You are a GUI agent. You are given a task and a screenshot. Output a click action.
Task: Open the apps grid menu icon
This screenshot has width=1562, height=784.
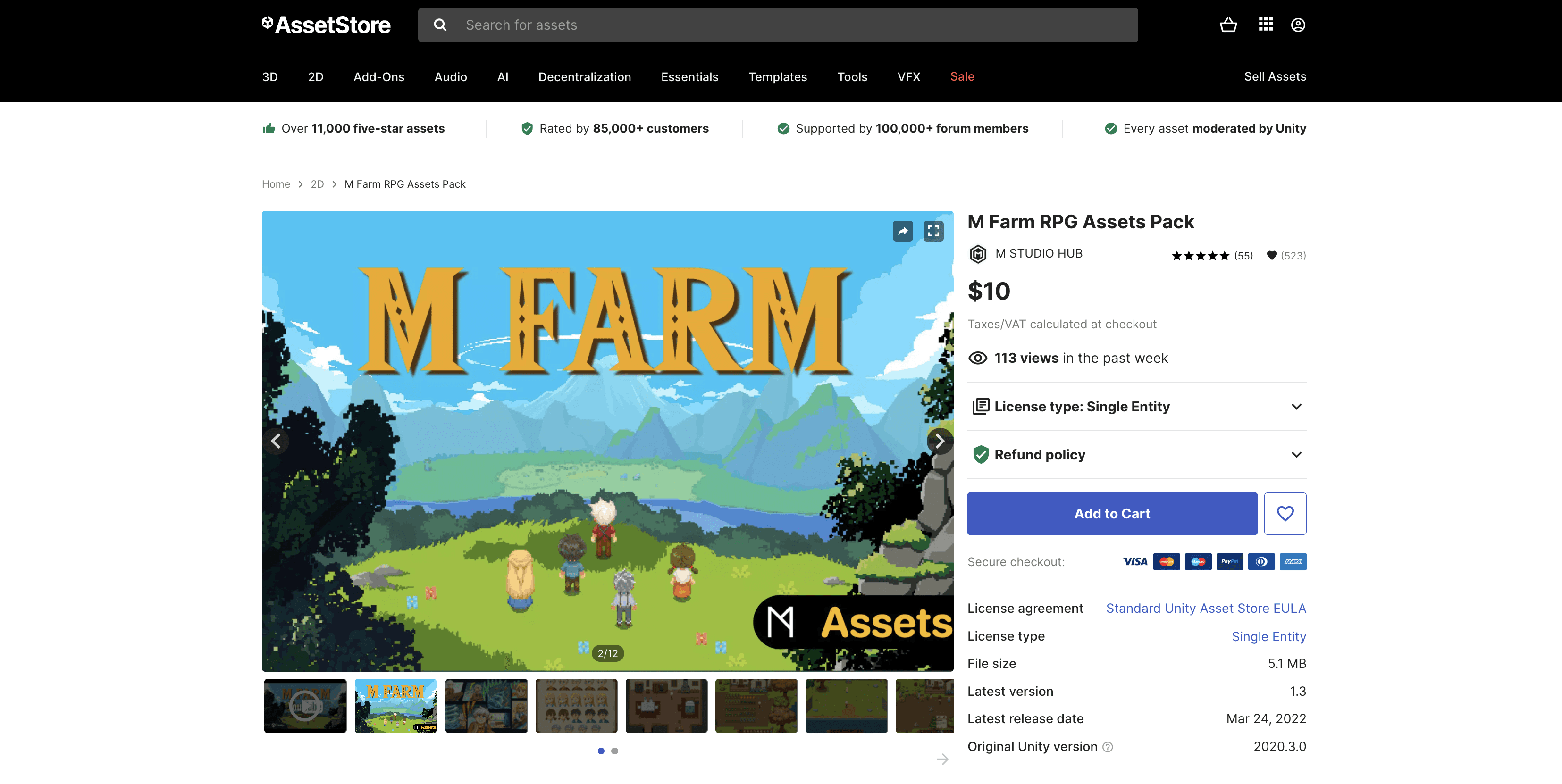tap(1265, 24)
